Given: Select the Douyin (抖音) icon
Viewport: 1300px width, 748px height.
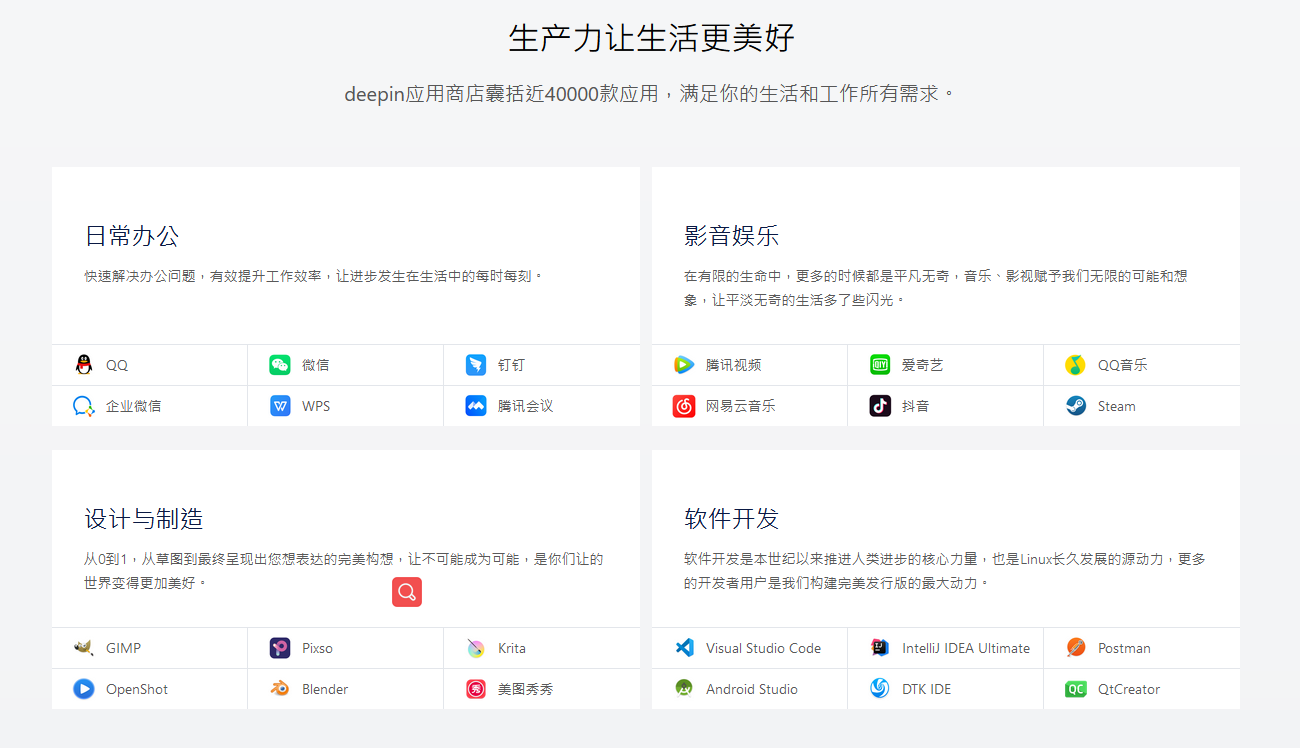Looking at the screenshot, I should (879, 405).
